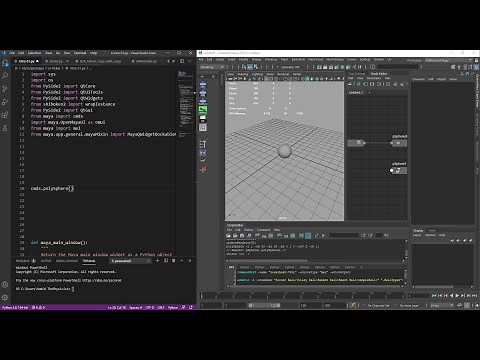This screenshot has height=360, width=480.
Task: Switch to the Tool Settings tab in Maya
Action: [x=357, y=73]
